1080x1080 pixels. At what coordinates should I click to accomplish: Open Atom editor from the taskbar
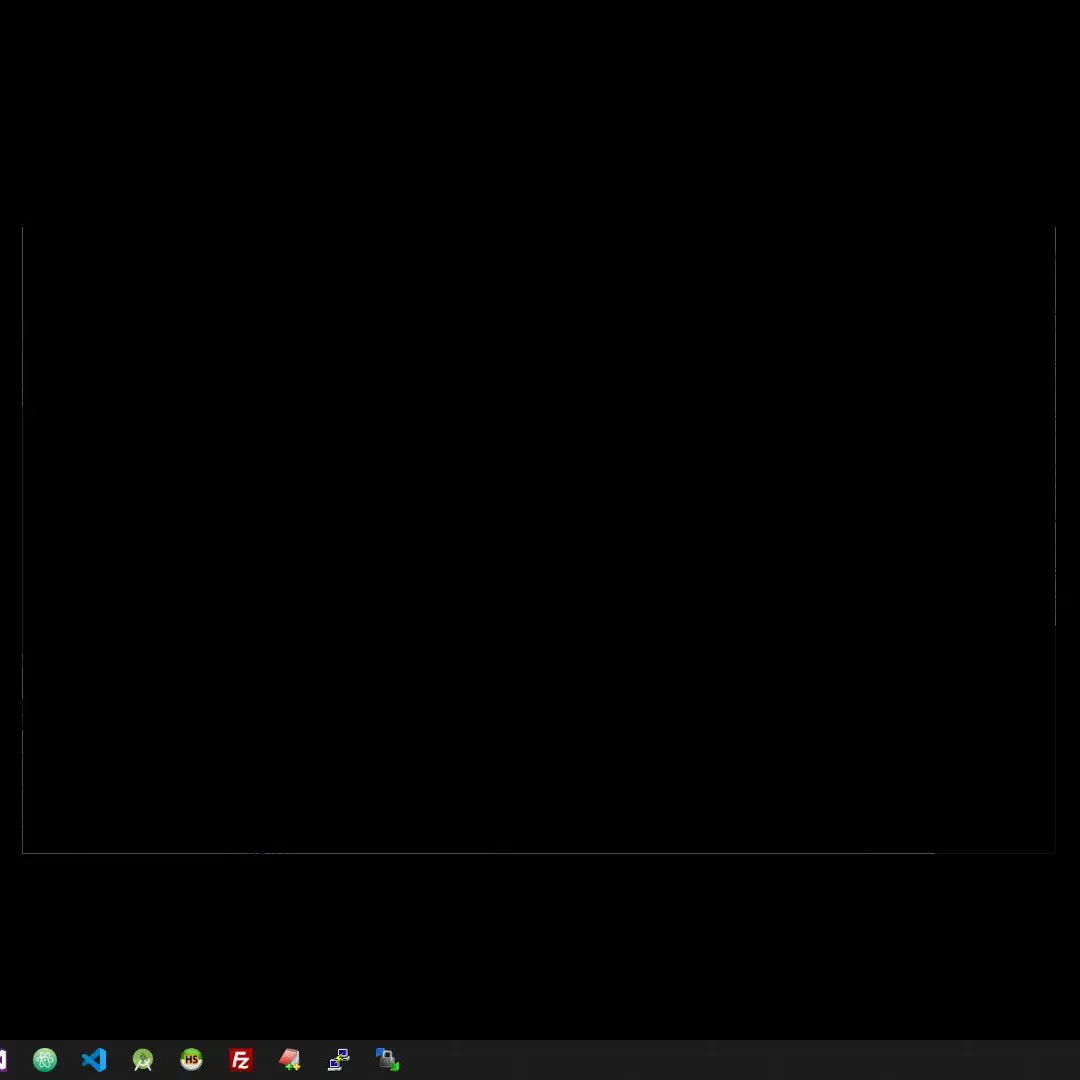pyautogui.click(x=45, y=1059)
